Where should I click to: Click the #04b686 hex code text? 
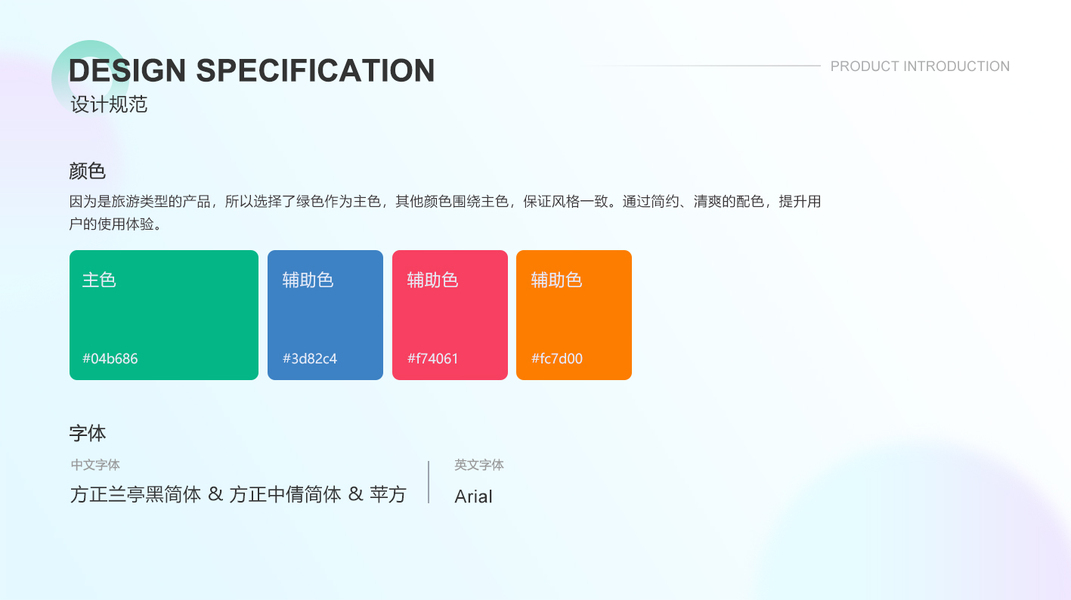(110, 359)
